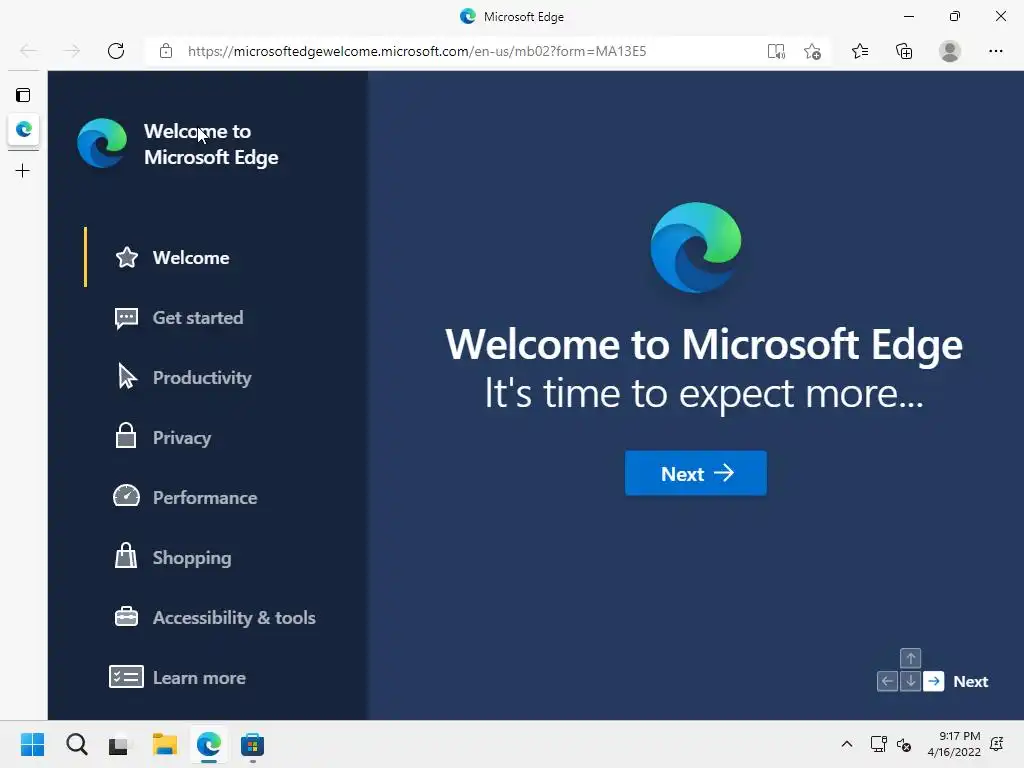Open Accessibility & tools section

coord(234,618)
